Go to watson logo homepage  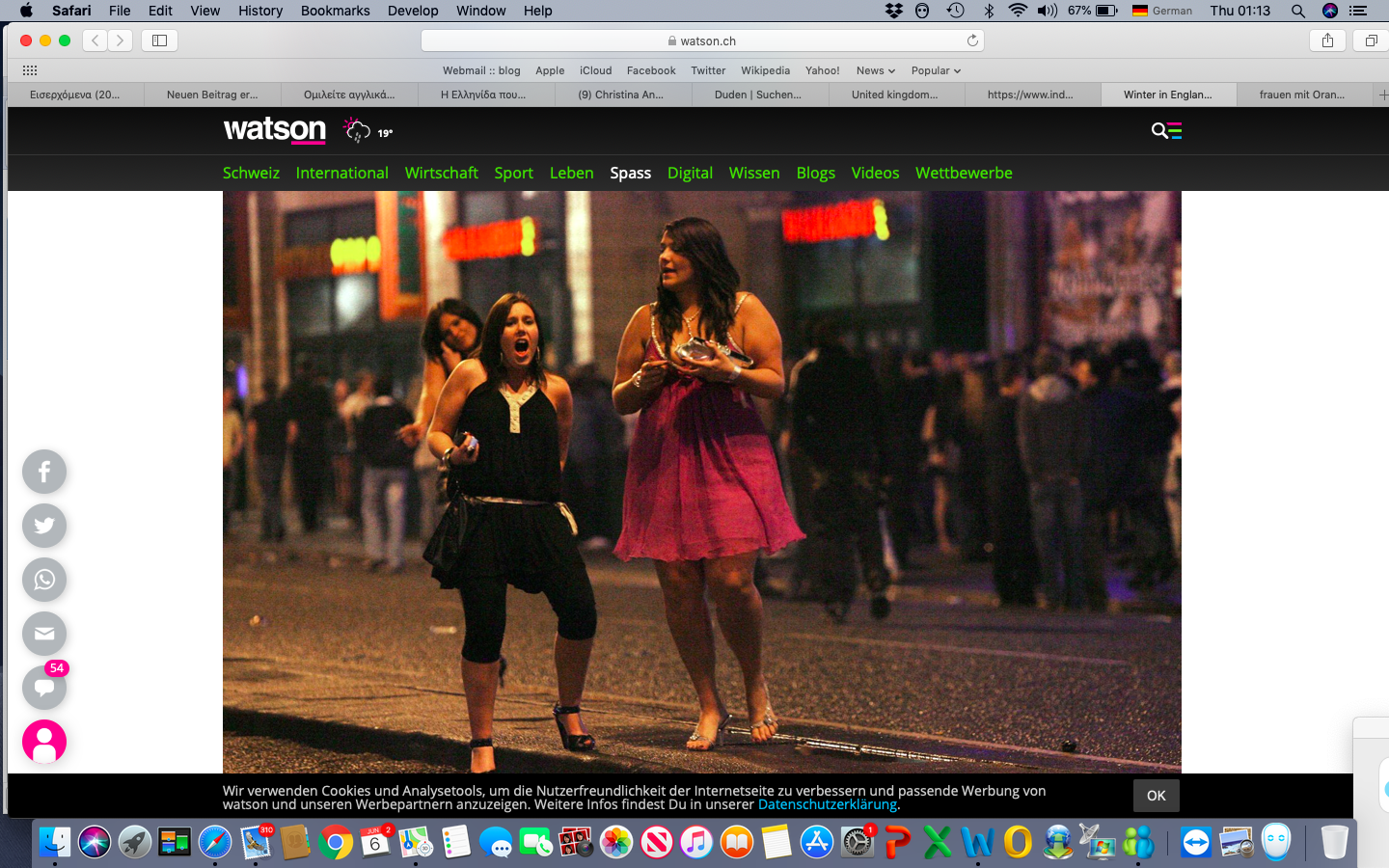(x=275, y=129)
